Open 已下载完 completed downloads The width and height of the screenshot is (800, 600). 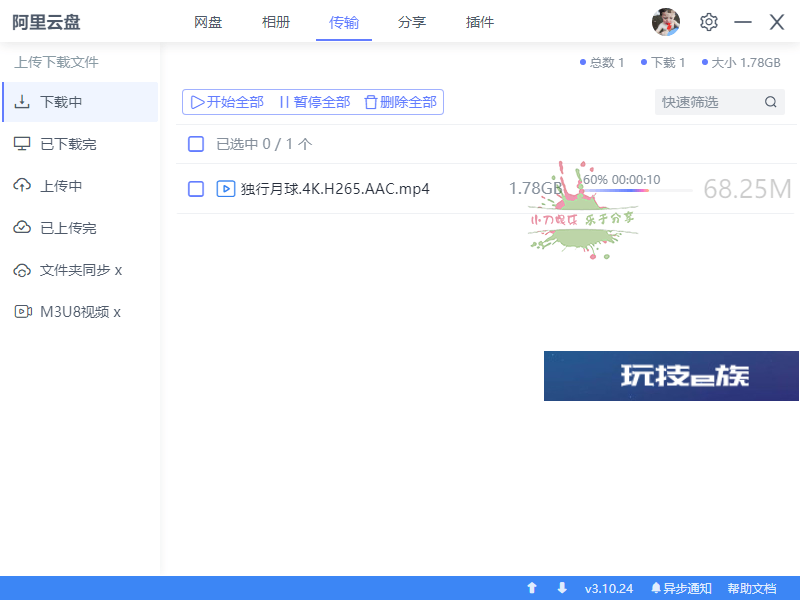tap(80, 144)
